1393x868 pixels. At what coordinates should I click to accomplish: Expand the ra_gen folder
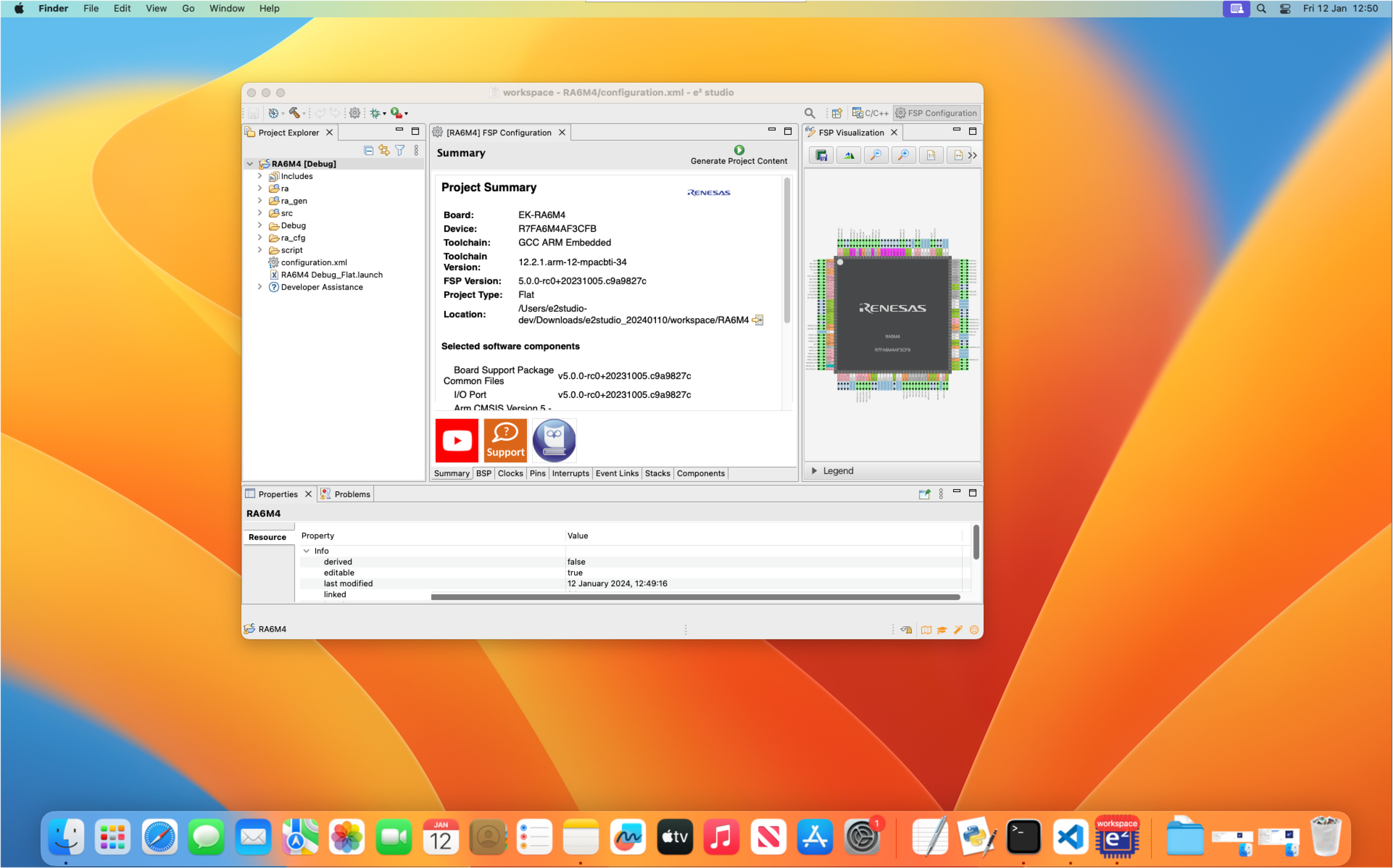click(x=260, y=200)
